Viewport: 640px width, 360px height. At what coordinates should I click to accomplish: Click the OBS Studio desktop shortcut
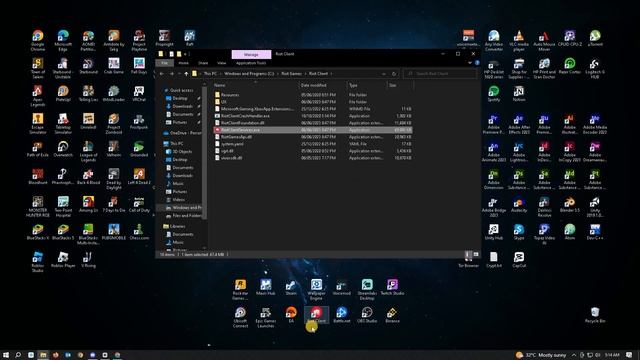(367, 315)
